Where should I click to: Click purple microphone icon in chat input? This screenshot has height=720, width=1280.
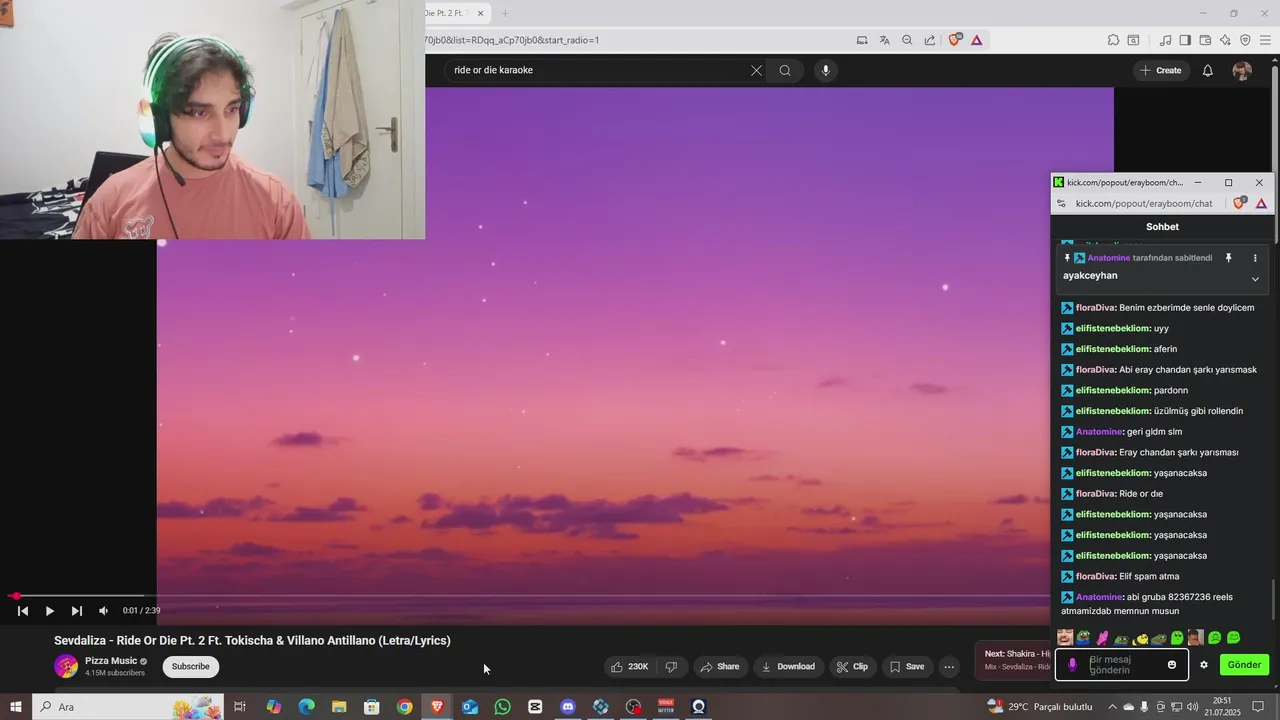click(1073, 665)
